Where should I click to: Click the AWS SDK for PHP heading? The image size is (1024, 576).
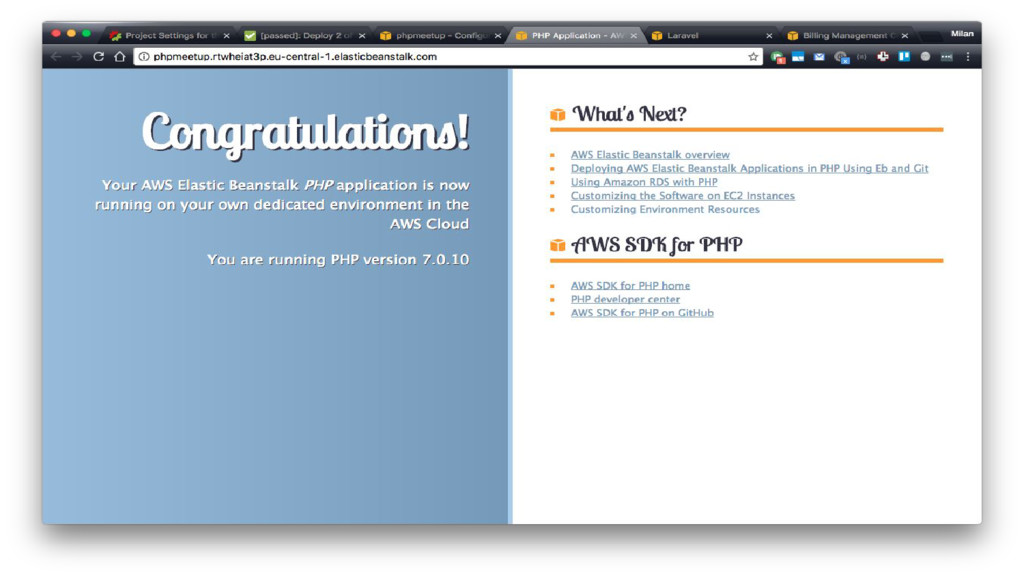(x=656, y=245)
